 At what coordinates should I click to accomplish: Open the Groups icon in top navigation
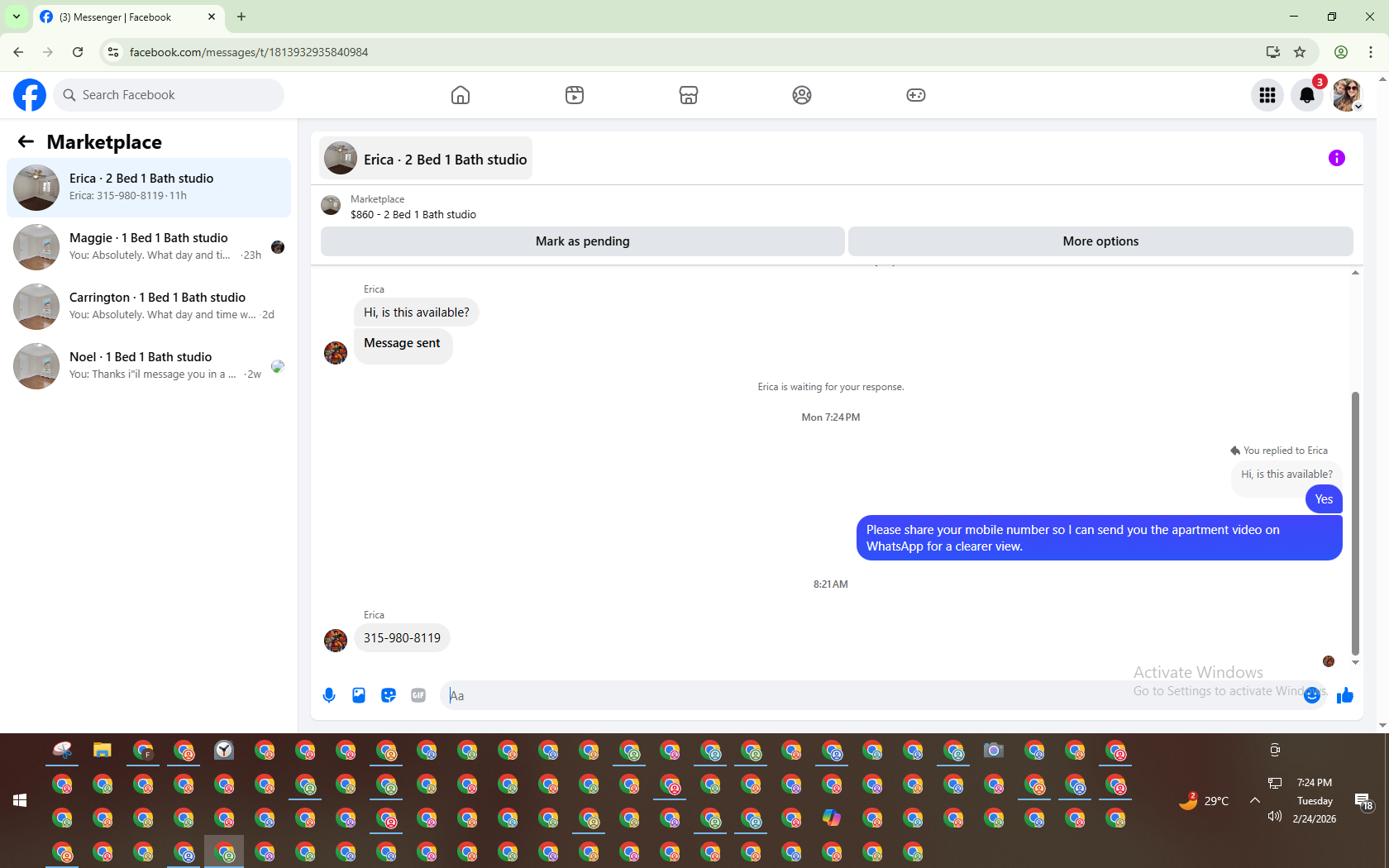[802, 95]
